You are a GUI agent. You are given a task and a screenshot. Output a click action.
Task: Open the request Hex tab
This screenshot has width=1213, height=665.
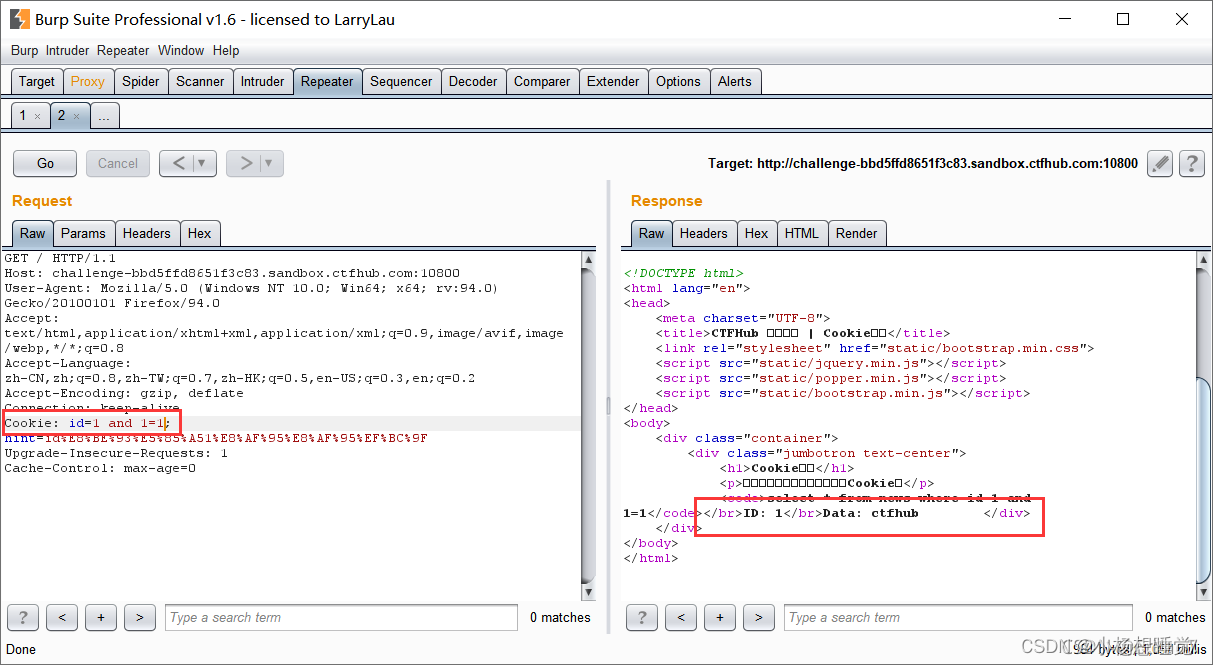(200, 233)
